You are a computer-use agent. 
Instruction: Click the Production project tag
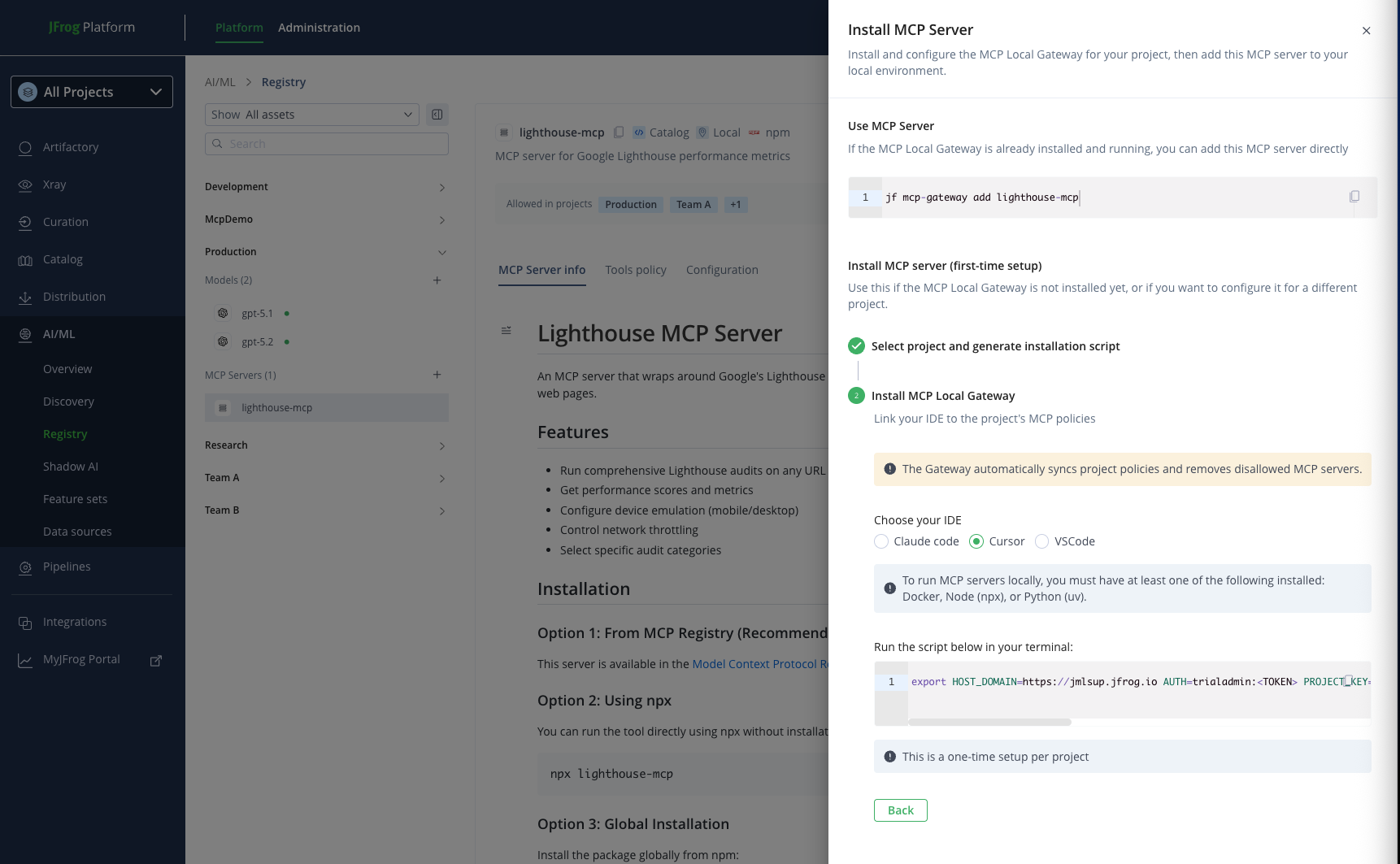tap(631, 205)
